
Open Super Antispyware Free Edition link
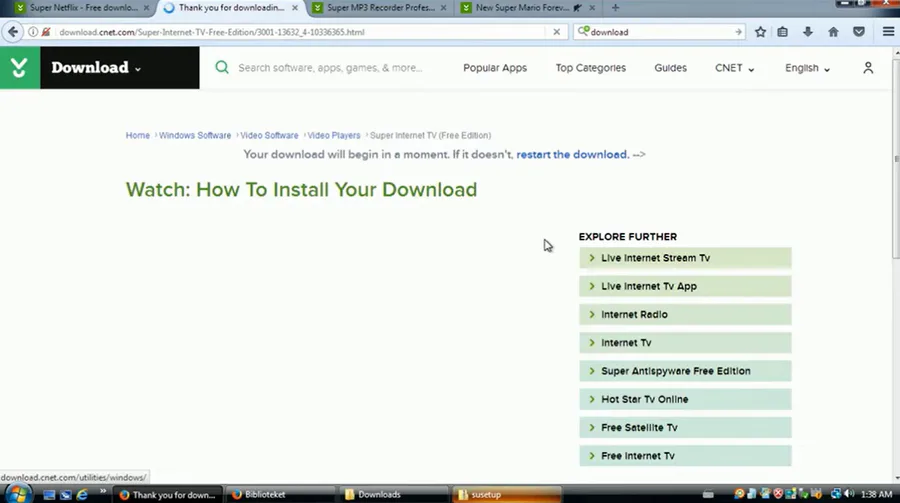tap(685, 371)
